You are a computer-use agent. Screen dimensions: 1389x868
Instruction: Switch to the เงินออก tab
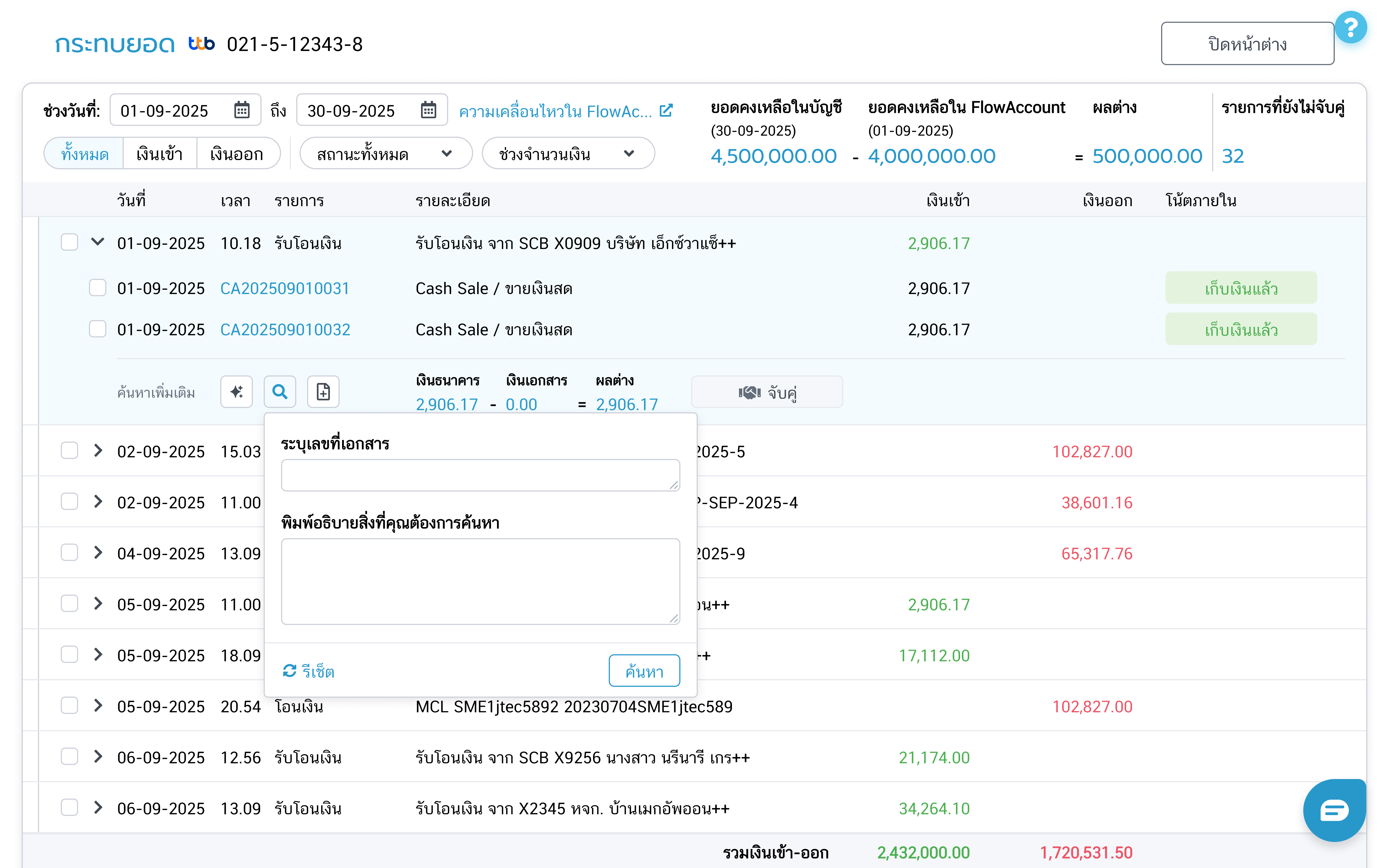pos(237,154)
